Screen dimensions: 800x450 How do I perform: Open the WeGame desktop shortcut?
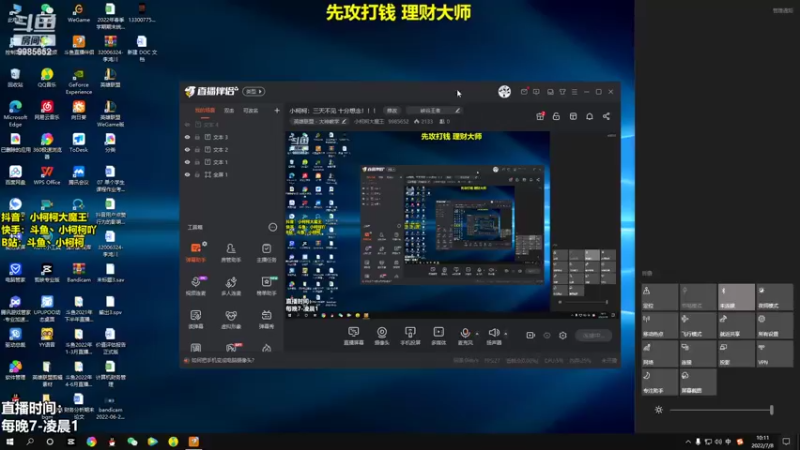79,14
